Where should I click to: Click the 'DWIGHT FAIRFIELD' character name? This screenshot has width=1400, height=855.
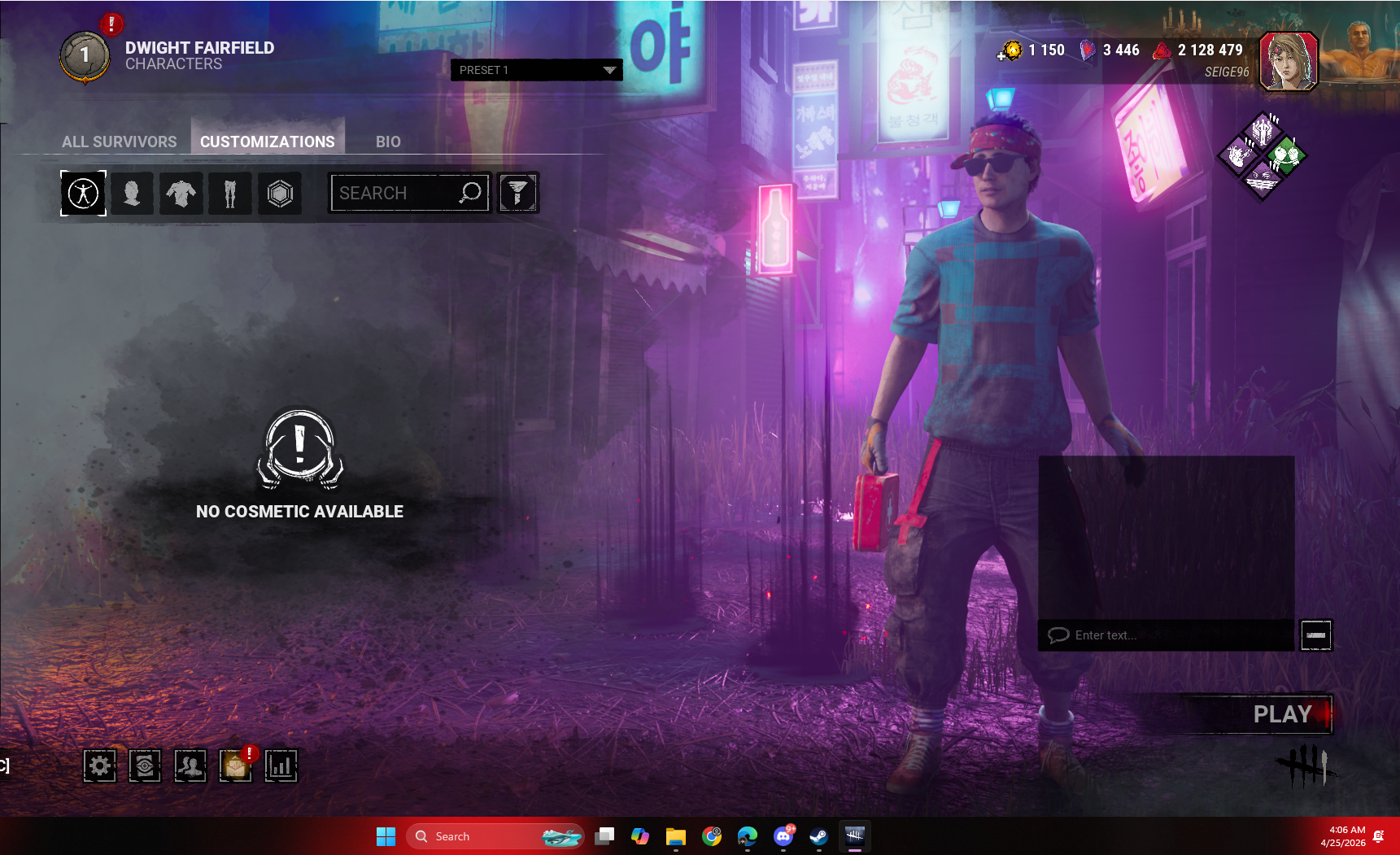(x=200, y=48)
